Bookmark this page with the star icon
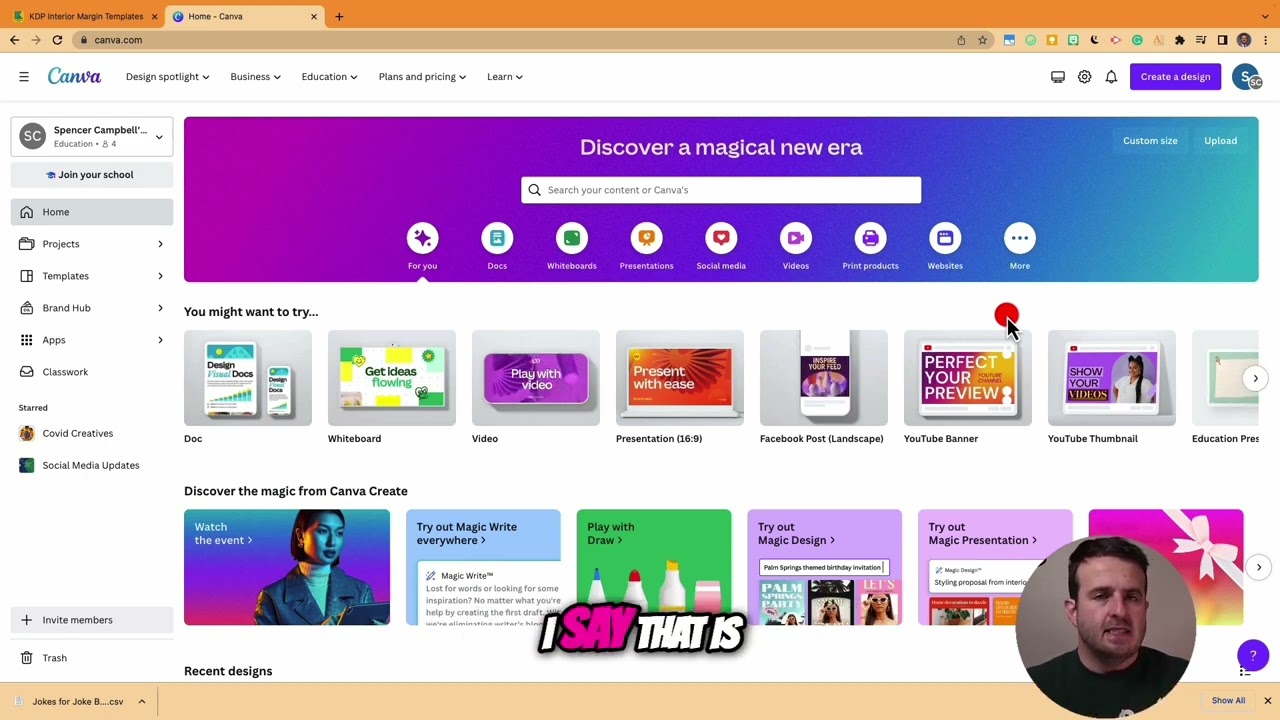 pos(982,40)
